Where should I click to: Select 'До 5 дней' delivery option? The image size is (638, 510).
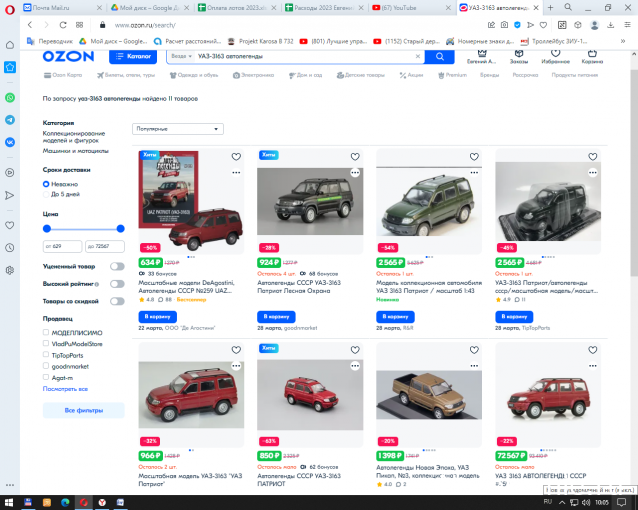(46, 194)
